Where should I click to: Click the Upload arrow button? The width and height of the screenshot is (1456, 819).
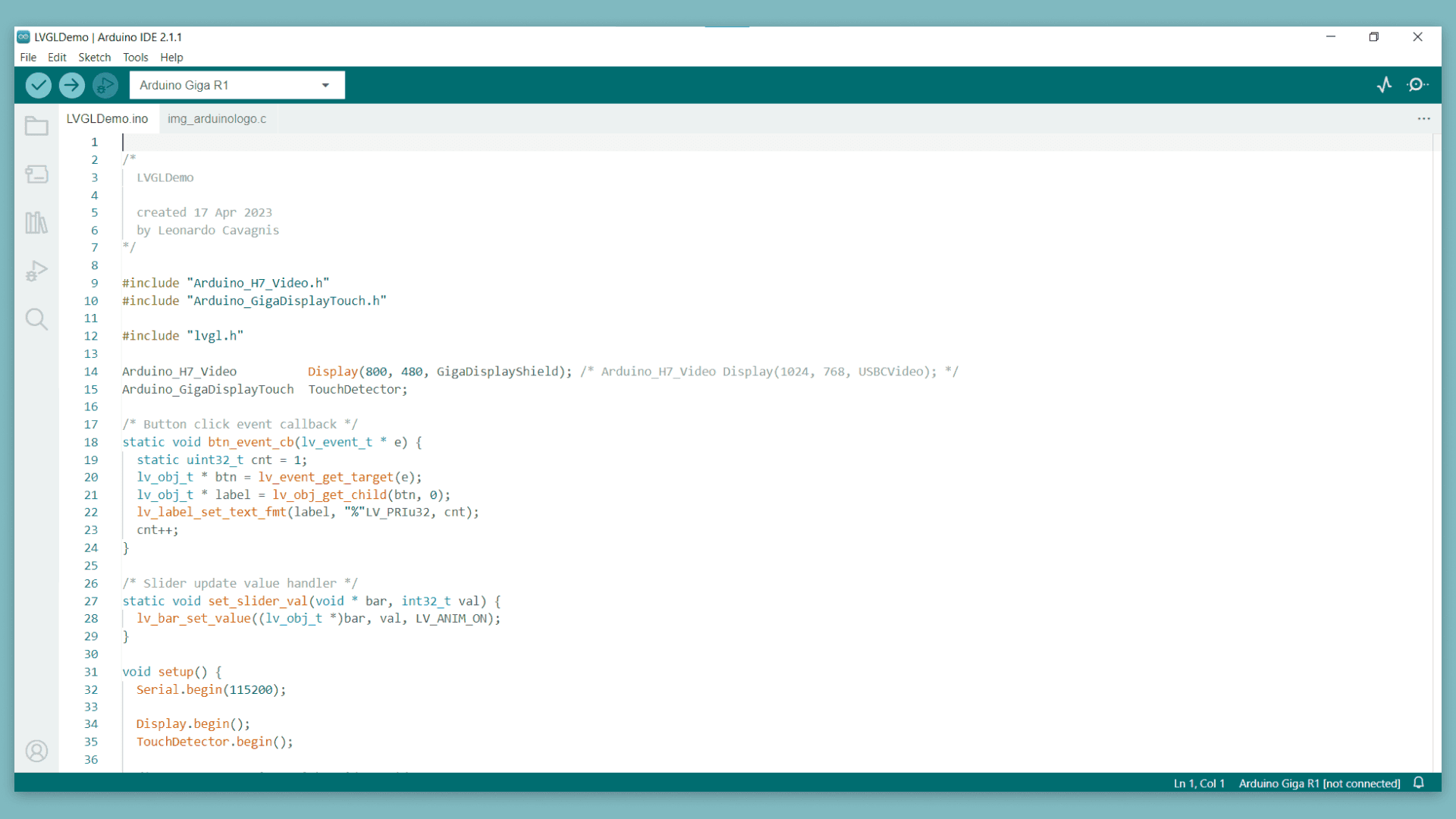(x=72, y=85)
